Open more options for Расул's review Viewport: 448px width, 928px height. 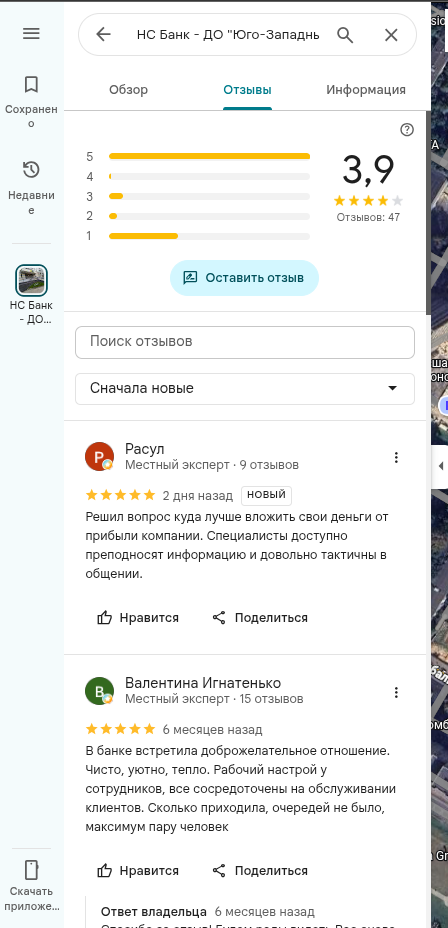pyautogui.click(x=397, y=457)
